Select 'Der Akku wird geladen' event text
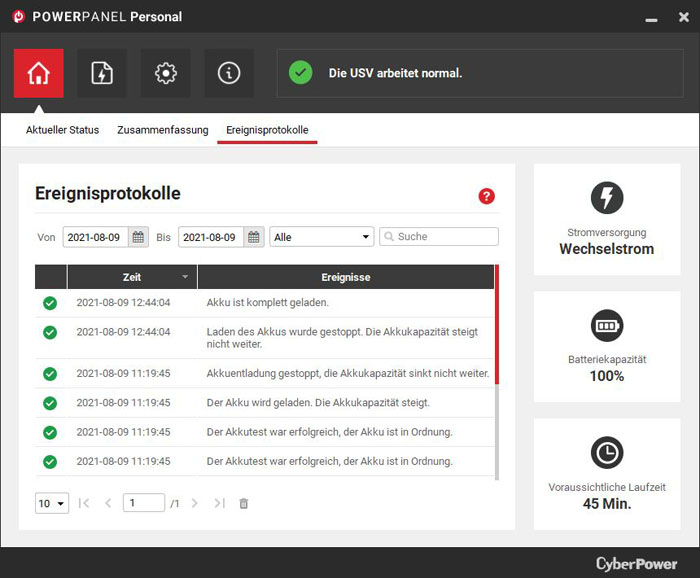The width and height of the screenshot is (700, 578). coord(318,403)
